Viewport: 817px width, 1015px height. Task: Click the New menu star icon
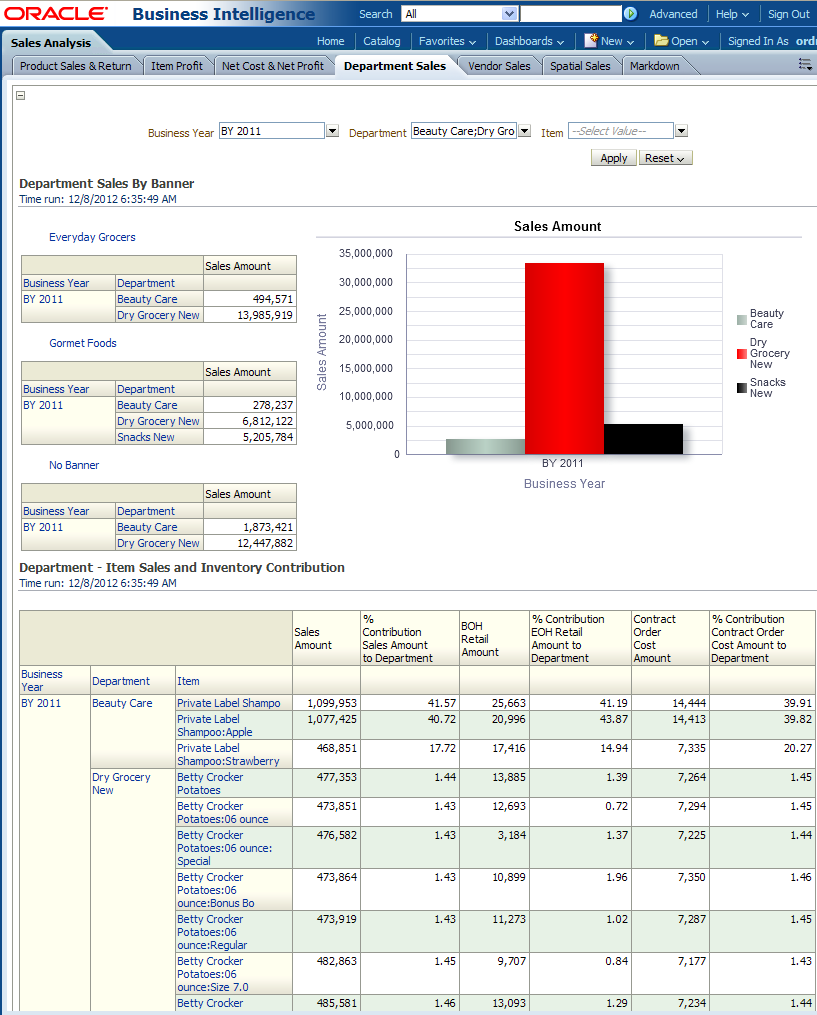tap(591, 41)
